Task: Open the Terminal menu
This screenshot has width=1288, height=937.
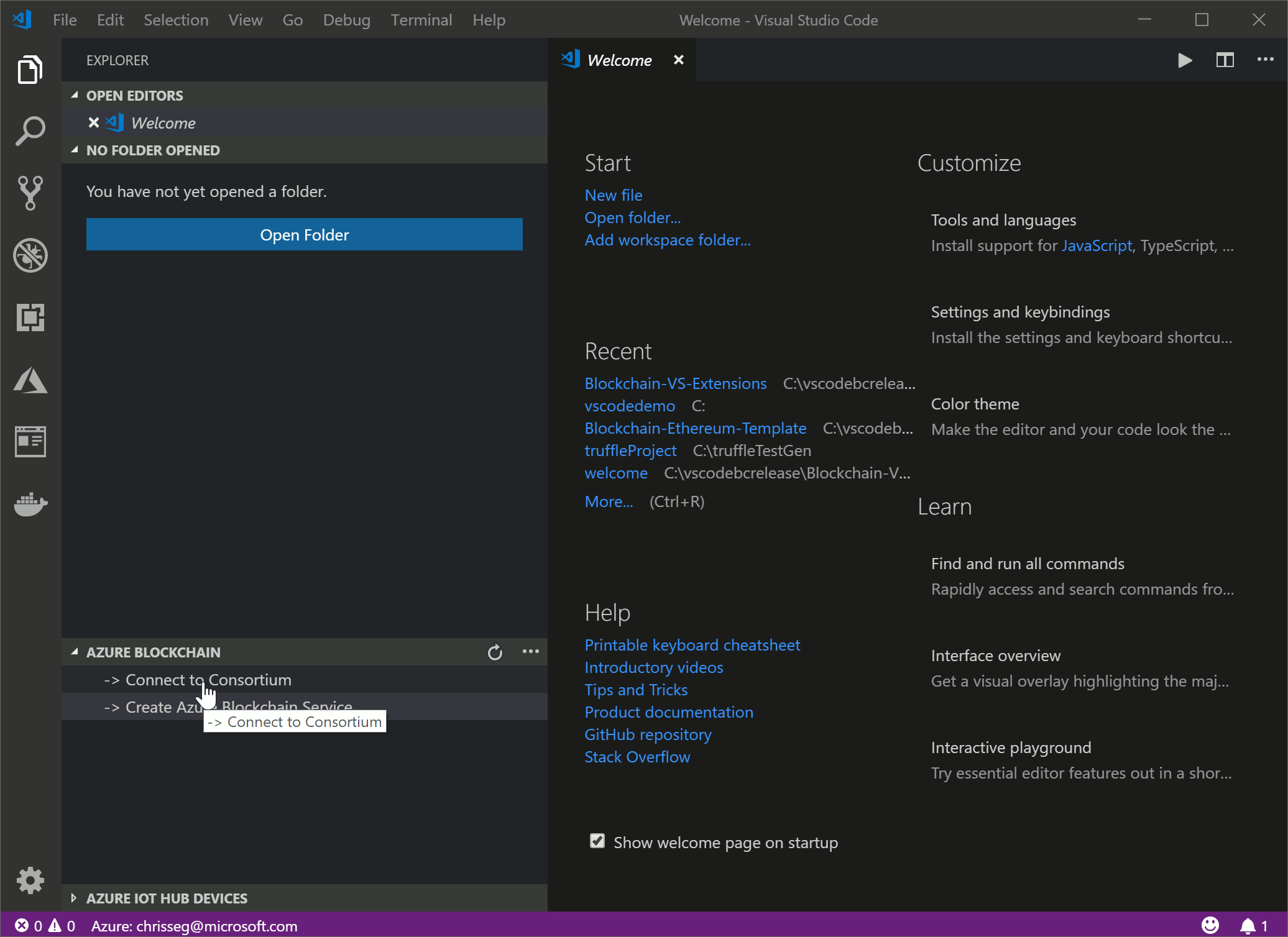Action: 421,20
